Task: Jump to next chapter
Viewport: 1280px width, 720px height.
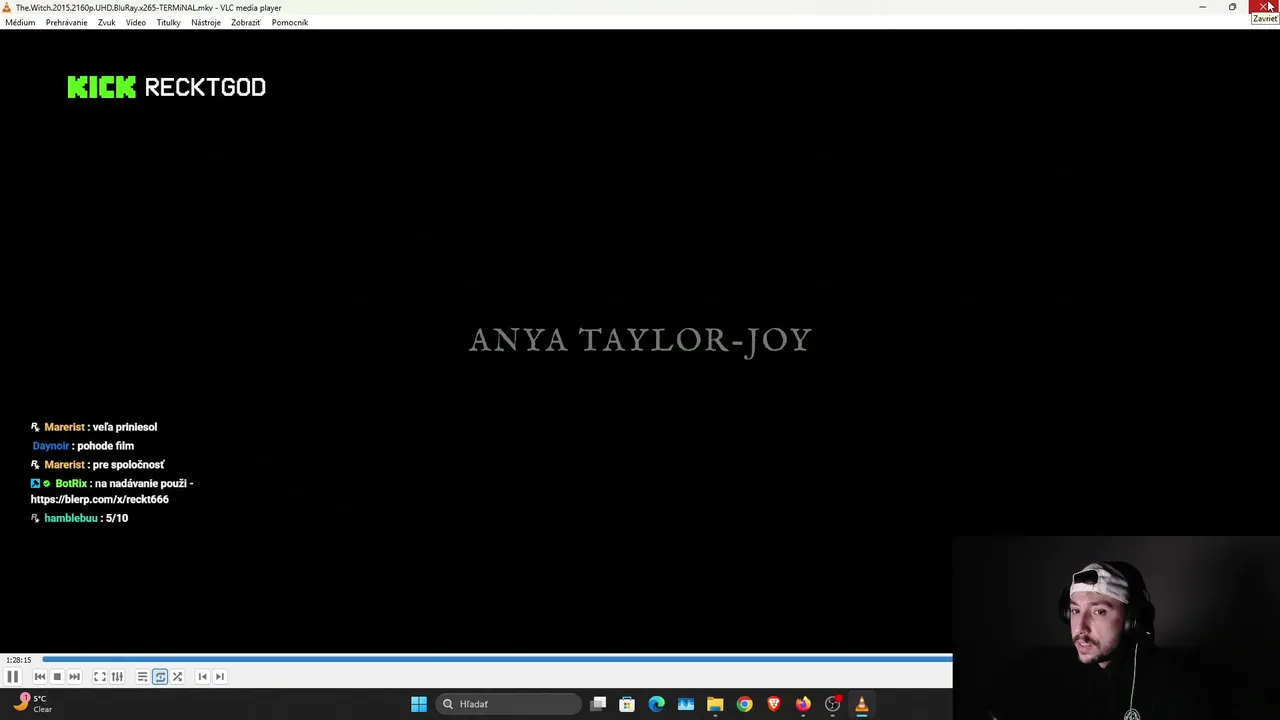Action: click(220, 677)
